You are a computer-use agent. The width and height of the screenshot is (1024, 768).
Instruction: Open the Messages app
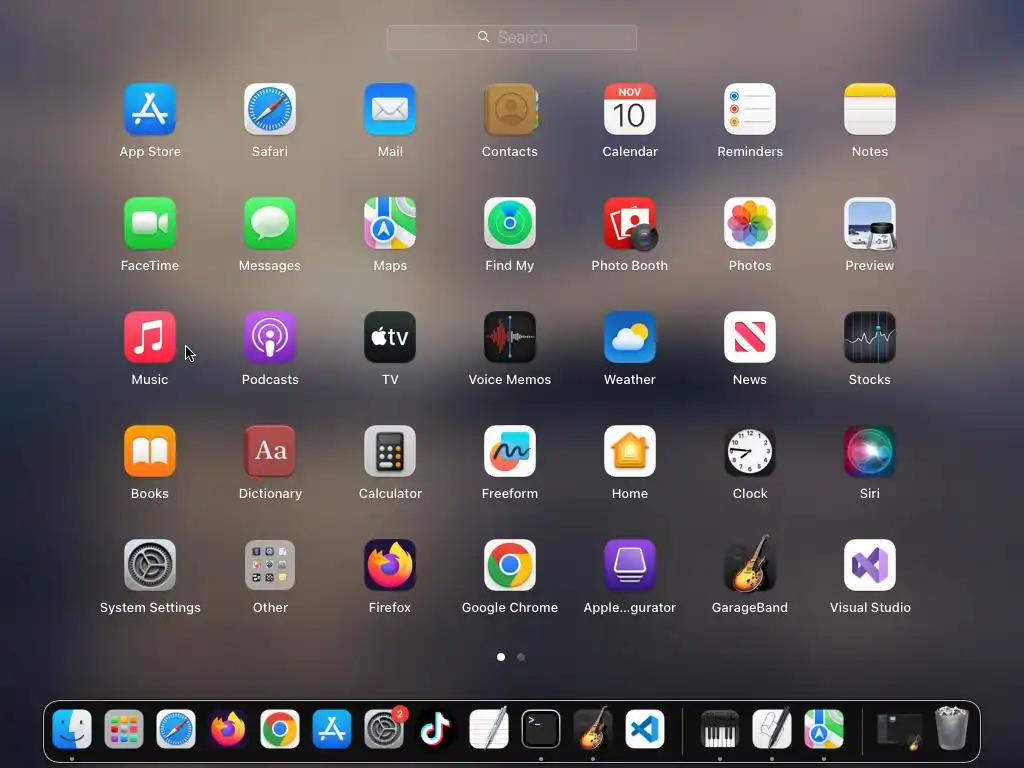coord(270,223)
